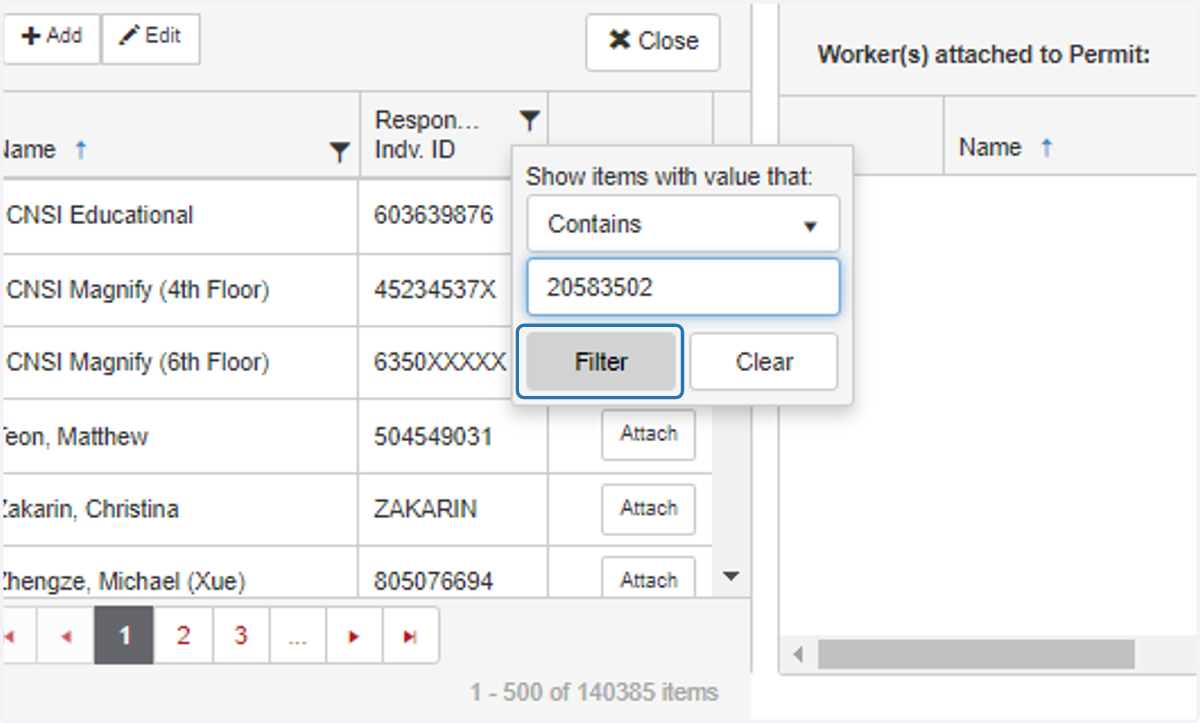Go to page 2 in pager

coord(183,635)
